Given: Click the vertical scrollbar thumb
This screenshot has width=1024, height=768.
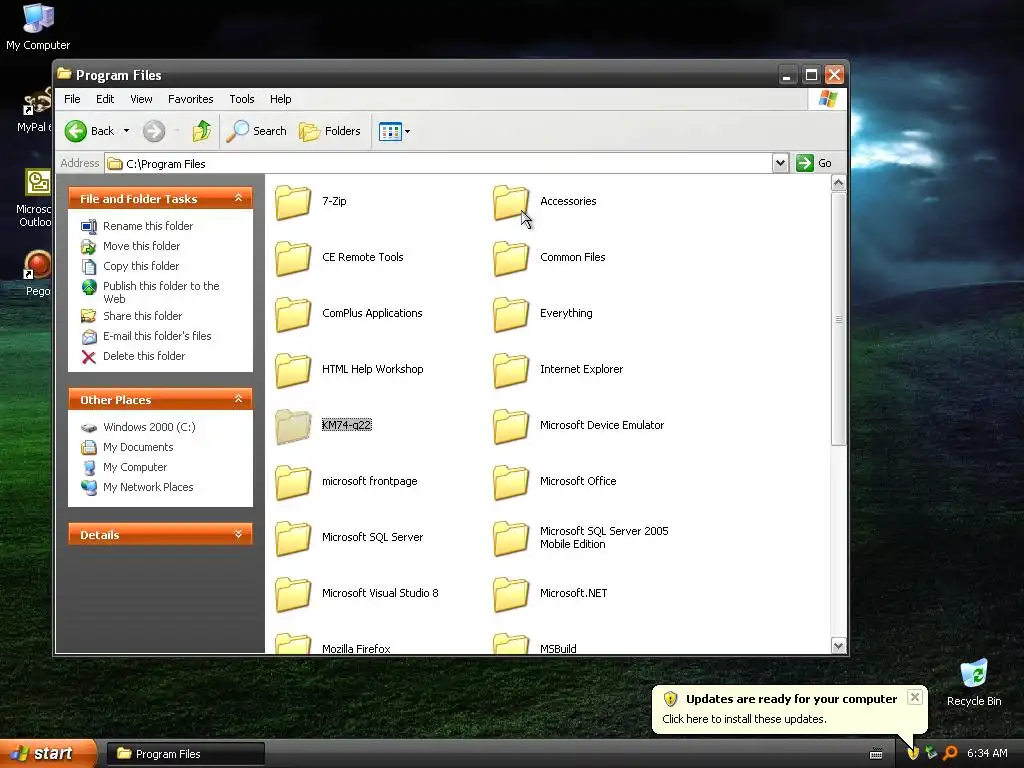Looking at the screenshot, I should pyautogui.click(x=839, y=319).
